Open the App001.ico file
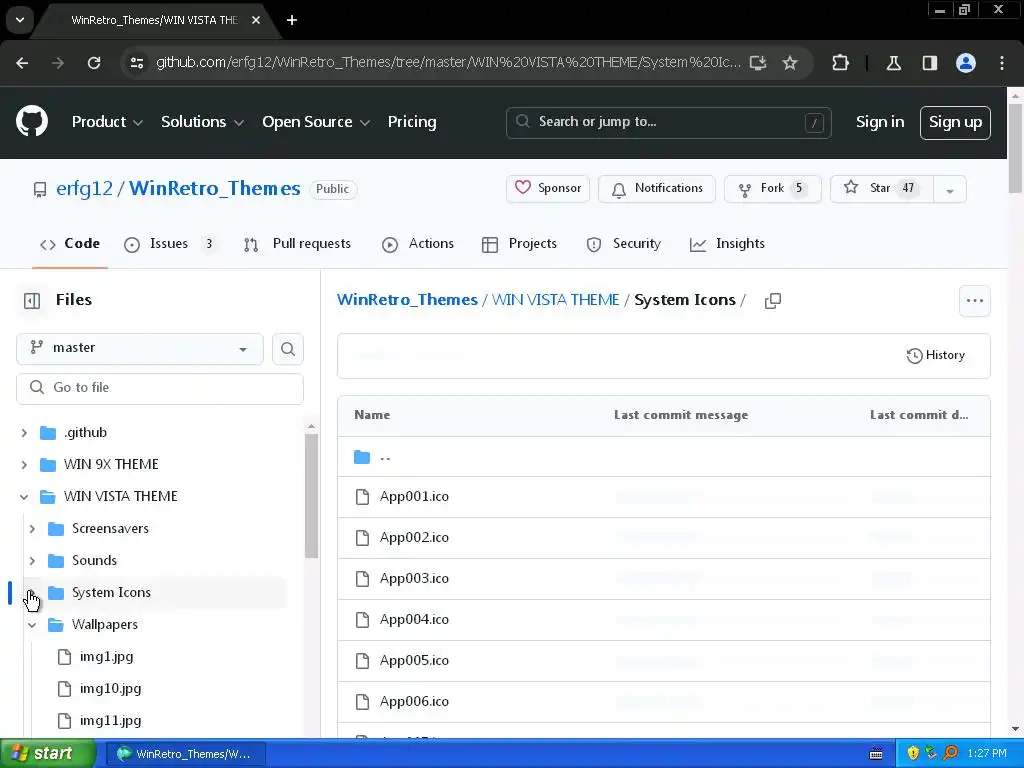Image resolution: width=1024 pixels, height=768 pixels. tap(414, 496)
